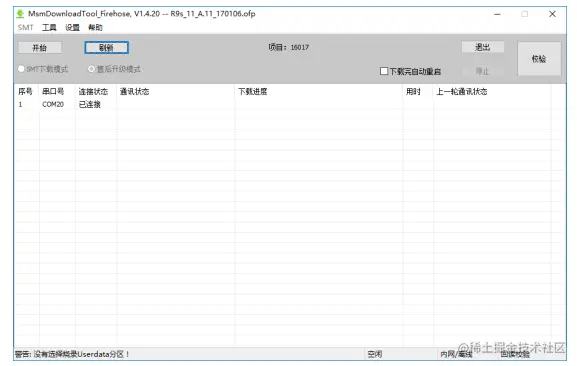Open the SMT menu
Viewport: 577px width, 366px height.
click(25, 28)
